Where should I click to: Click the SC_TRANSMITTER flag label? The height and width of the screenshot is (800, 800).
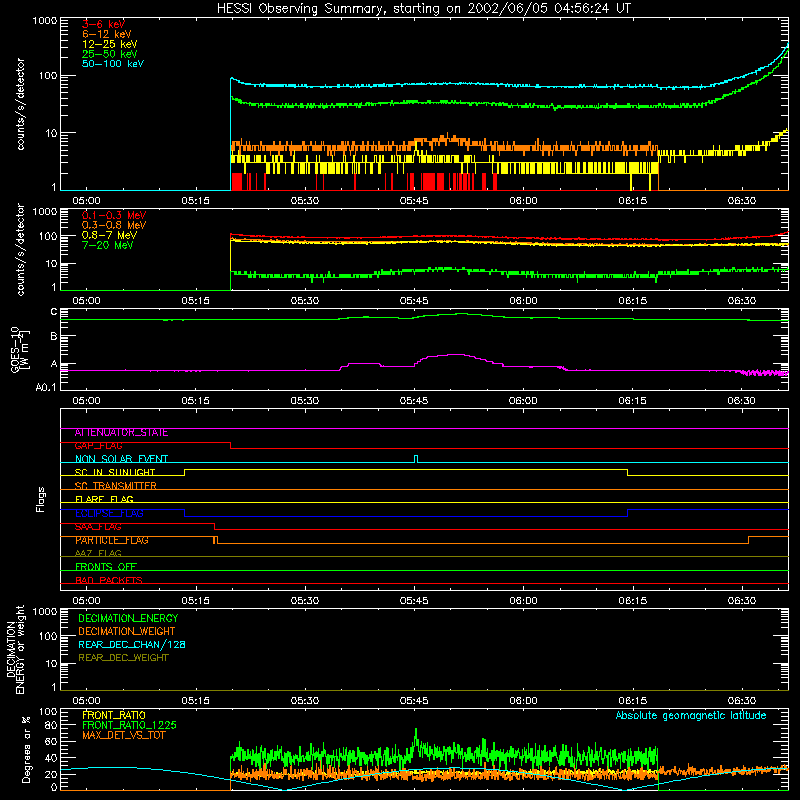(115, 486)
